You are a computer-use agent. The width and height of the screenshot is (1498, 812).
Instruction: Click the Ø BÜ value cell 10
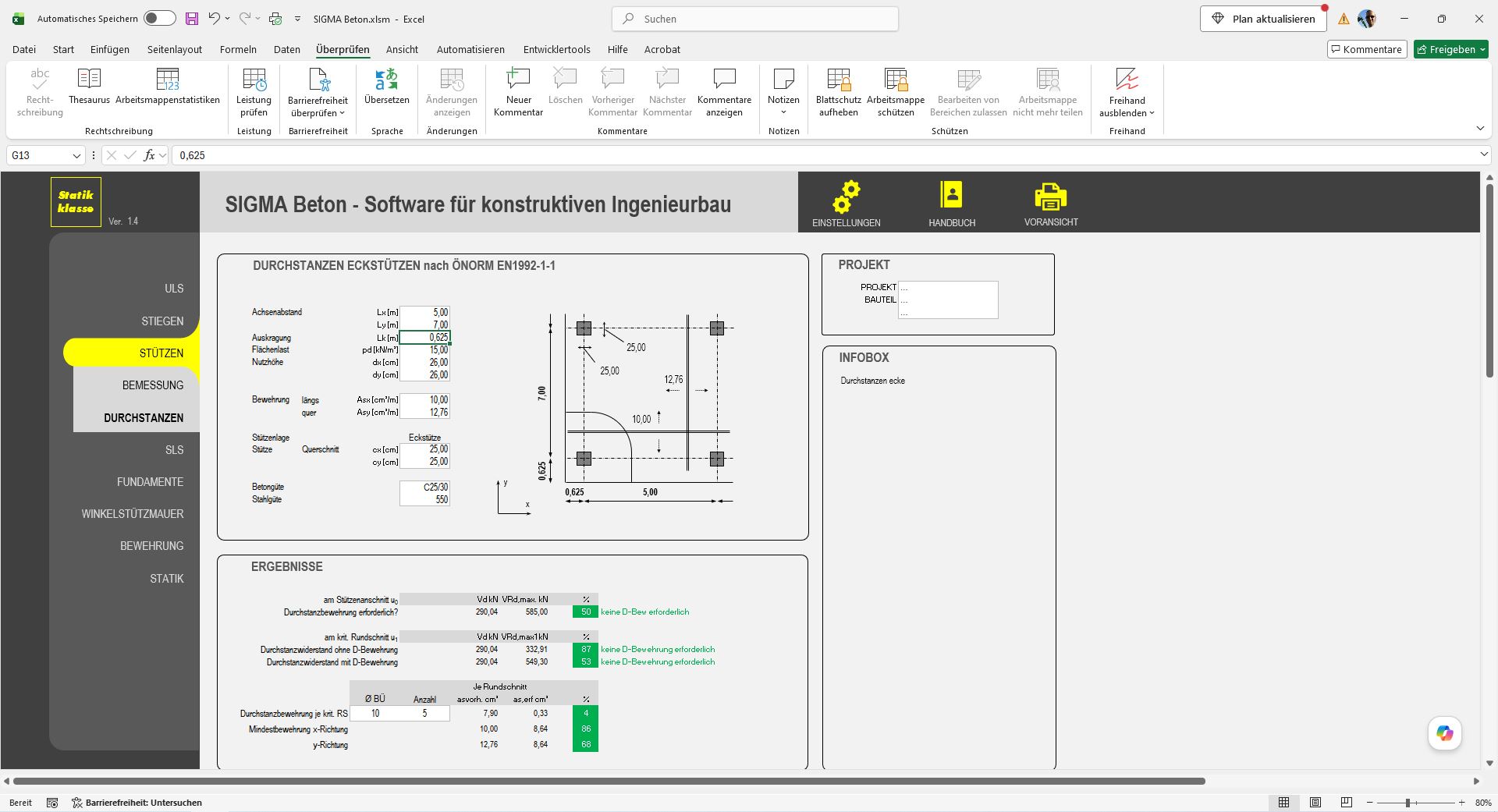(x=375, y=713)
